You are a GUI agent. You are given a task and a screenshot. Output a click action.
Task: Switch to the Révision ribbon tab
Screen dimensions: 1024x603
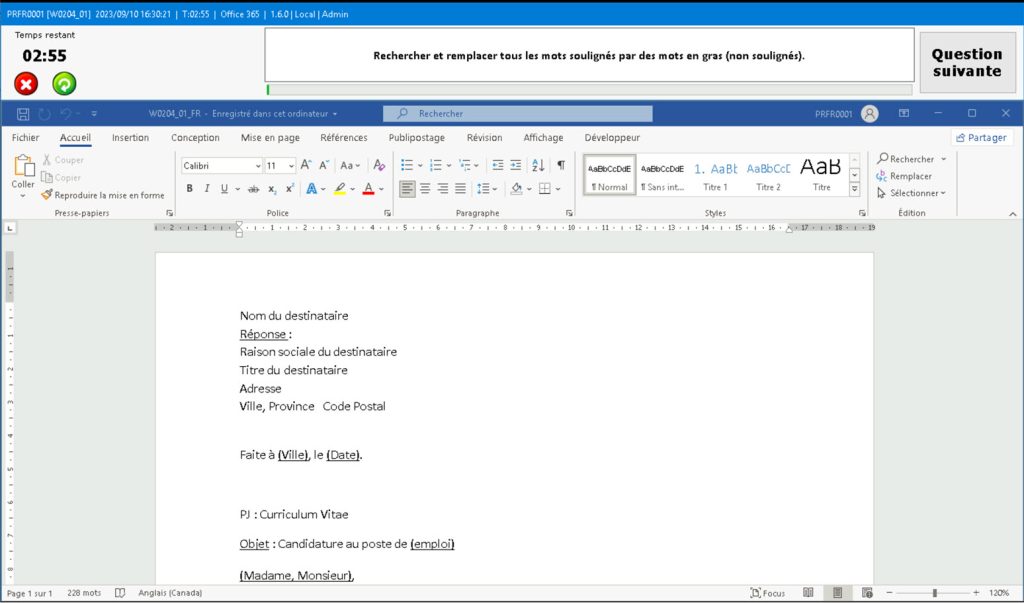484,138
